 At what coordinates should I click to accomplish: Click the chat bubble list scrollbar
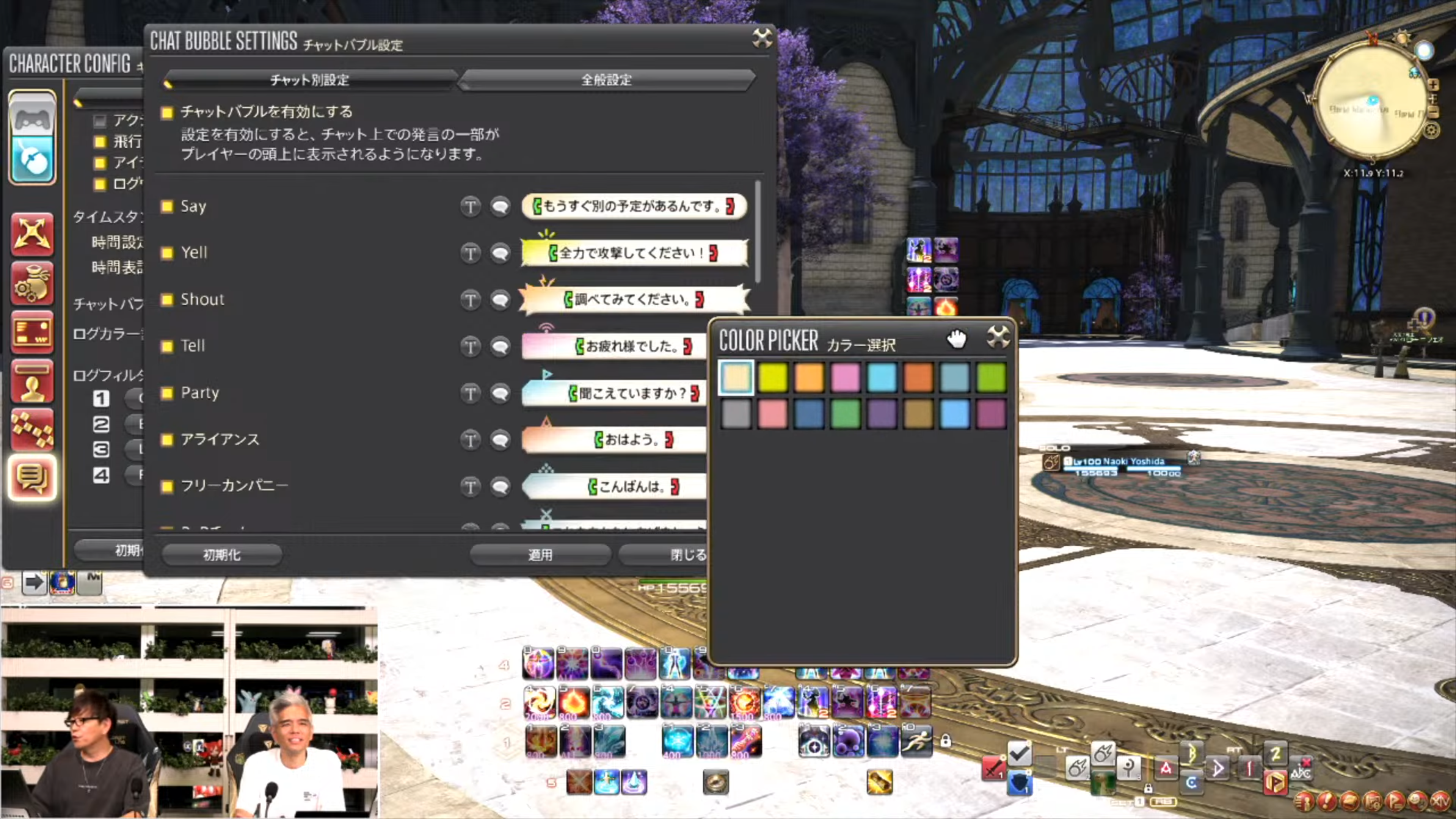click(x=758, y=232)
